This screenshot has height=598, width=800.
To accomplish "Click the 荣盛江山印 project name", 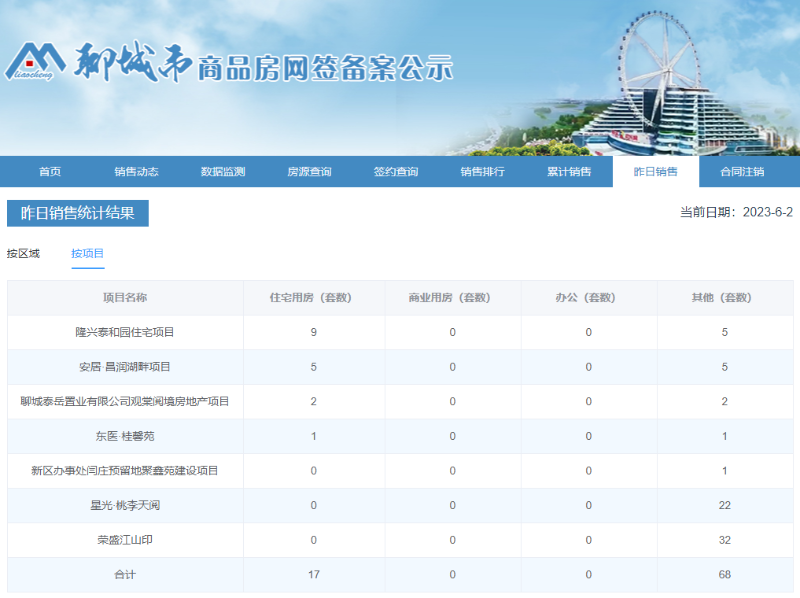I will click(x=125, y=540).
